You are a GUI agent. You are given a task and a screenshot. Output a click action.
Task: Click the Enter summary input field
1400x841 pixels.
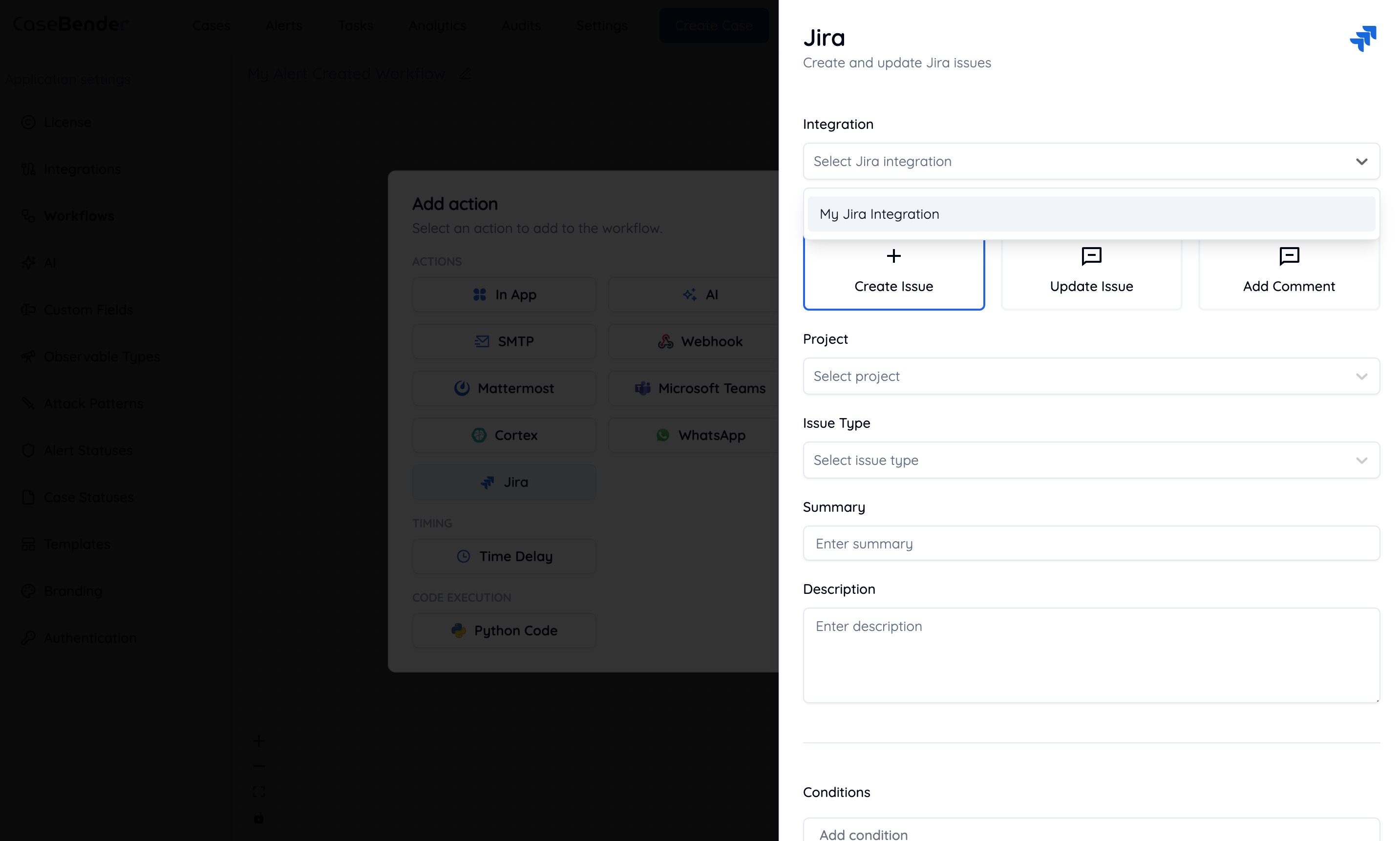click(1090, 544)
